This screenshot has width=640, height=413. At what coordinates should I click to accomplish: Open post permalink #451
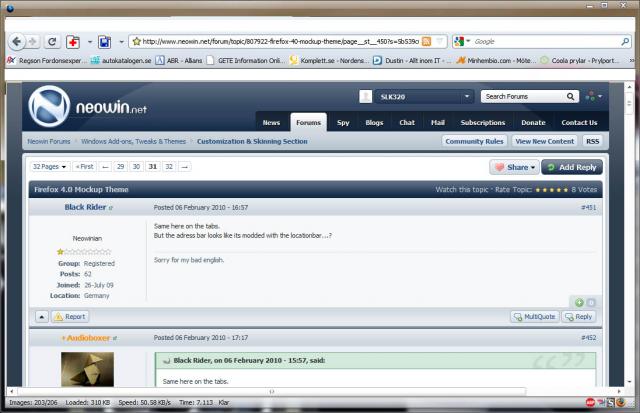pyautogui.click(x=589, y=207)
